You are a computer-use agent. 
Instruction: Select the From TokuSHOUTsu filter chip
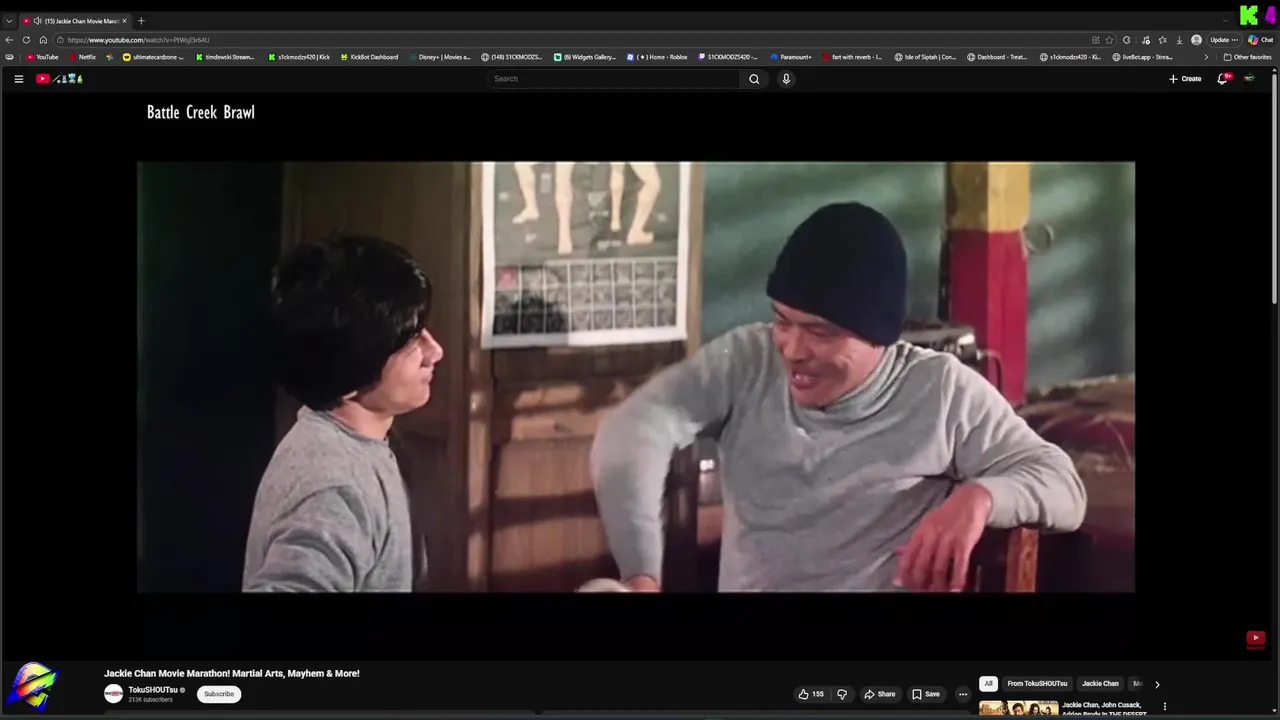coord(1037,684)
